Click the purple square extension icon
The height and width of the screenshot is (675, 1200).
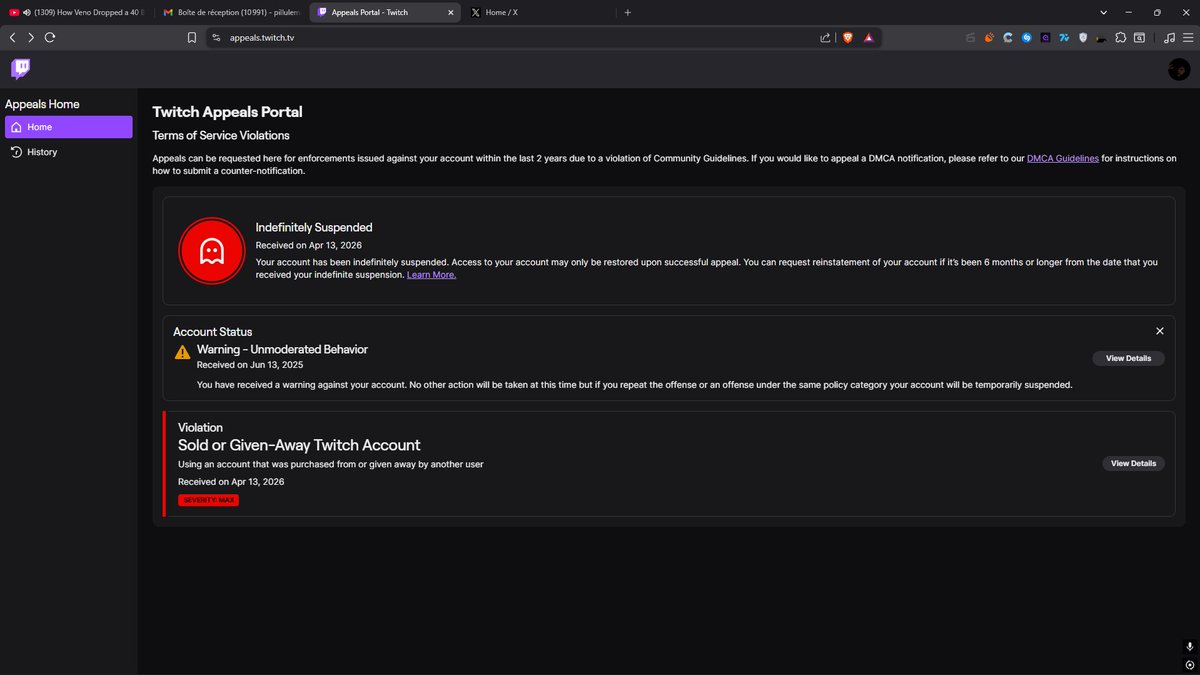(1046, 37)
